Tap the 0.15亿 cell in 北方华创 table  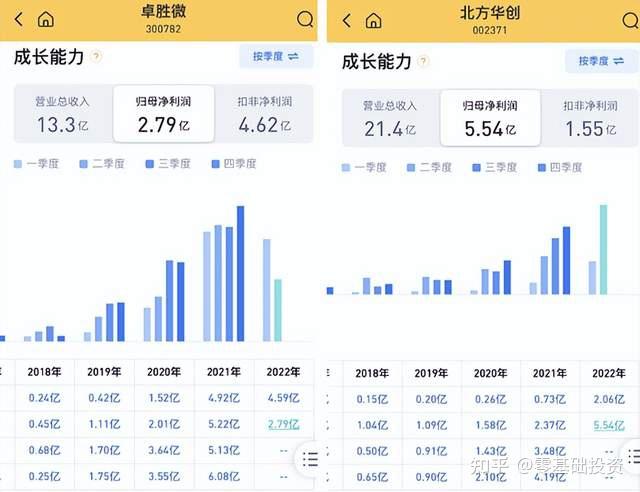(x=372, y=399)
